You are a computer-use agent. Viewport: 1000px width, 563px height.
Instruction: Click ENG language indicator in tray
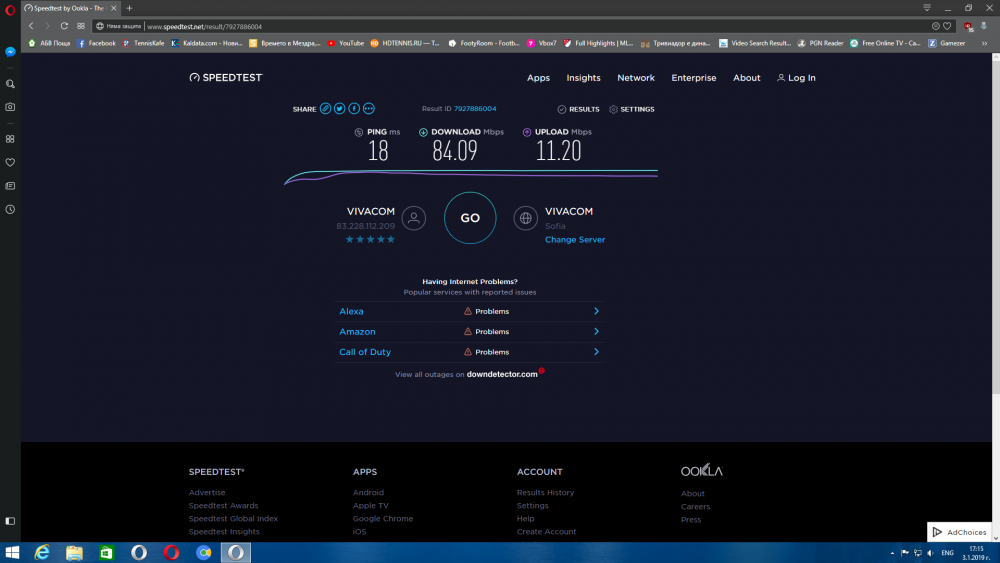point(948,553)
